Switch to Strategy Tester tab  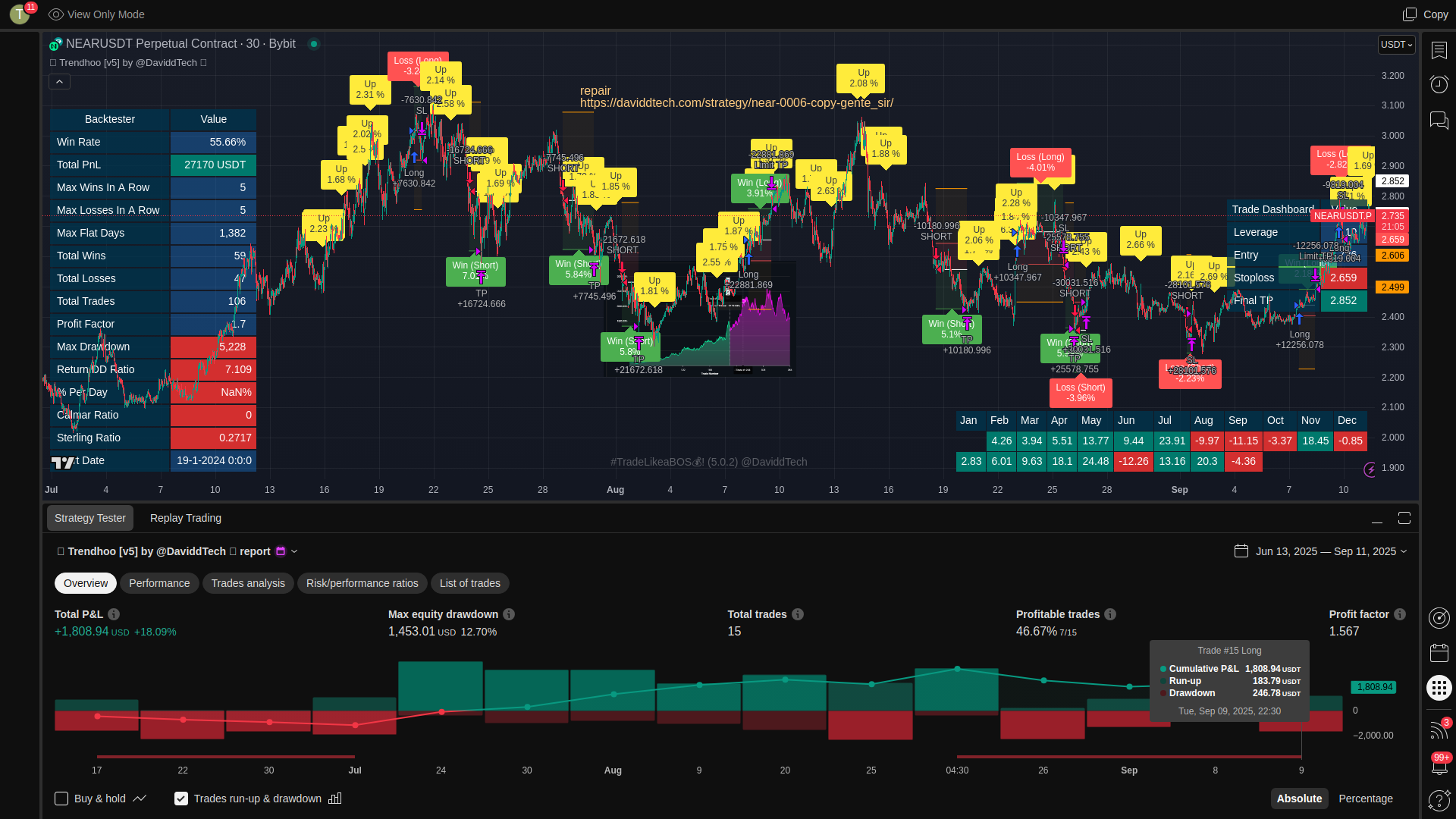(x=90, y=518)
